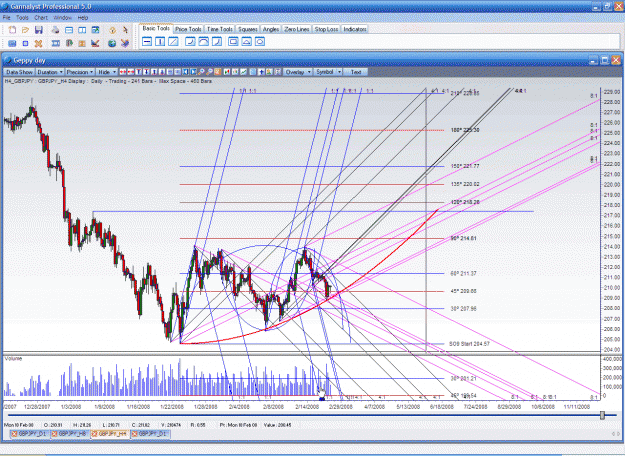Viewport: 625px width, 456px height.
Task: Click the candlestick chart style icon
Action: click(x=226, y=72)
